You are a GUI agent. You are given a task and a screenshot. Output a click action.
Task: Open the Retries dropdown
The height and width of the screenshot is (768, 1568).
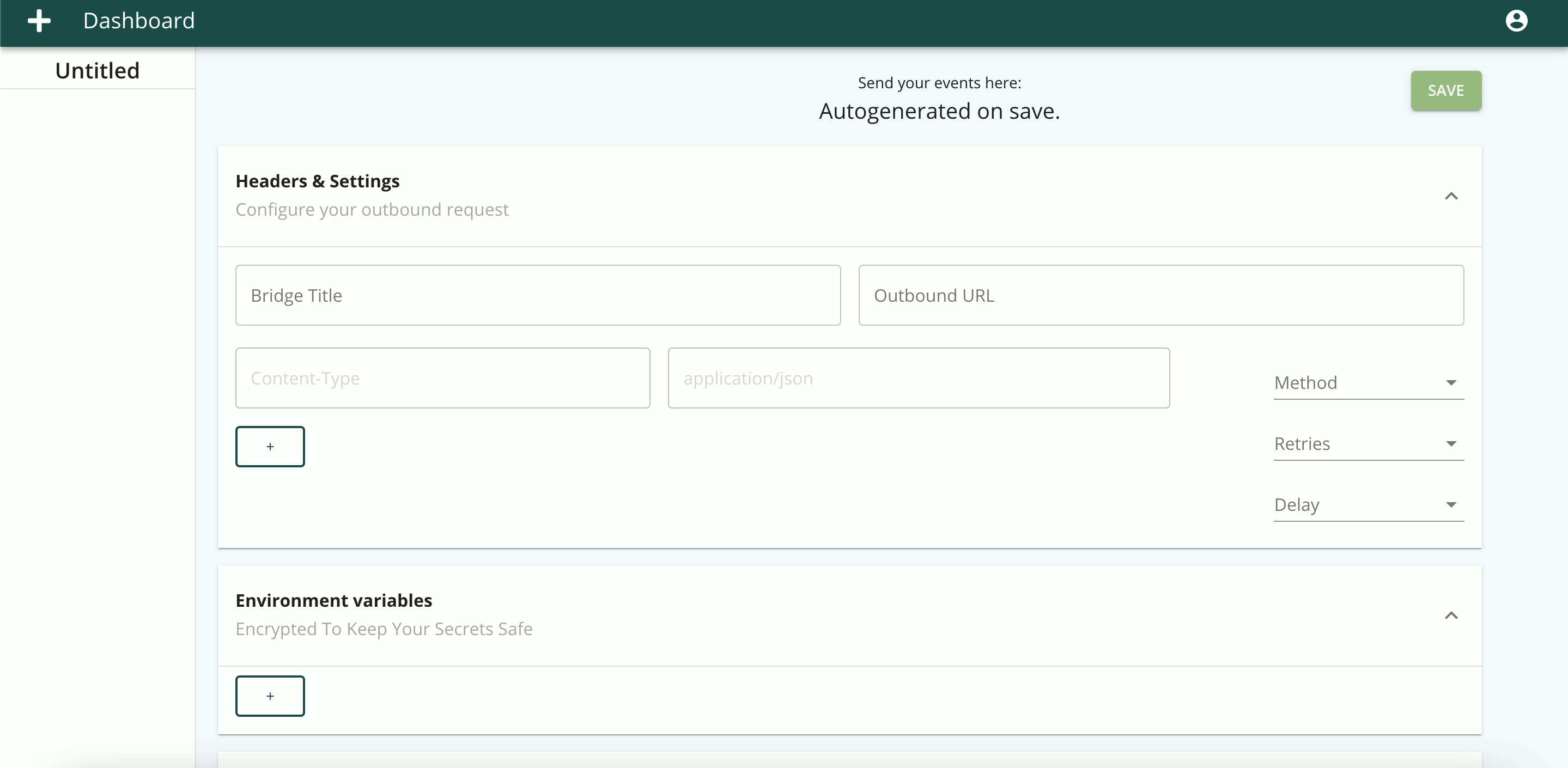pyautogui.click(x=1368, y=443)
